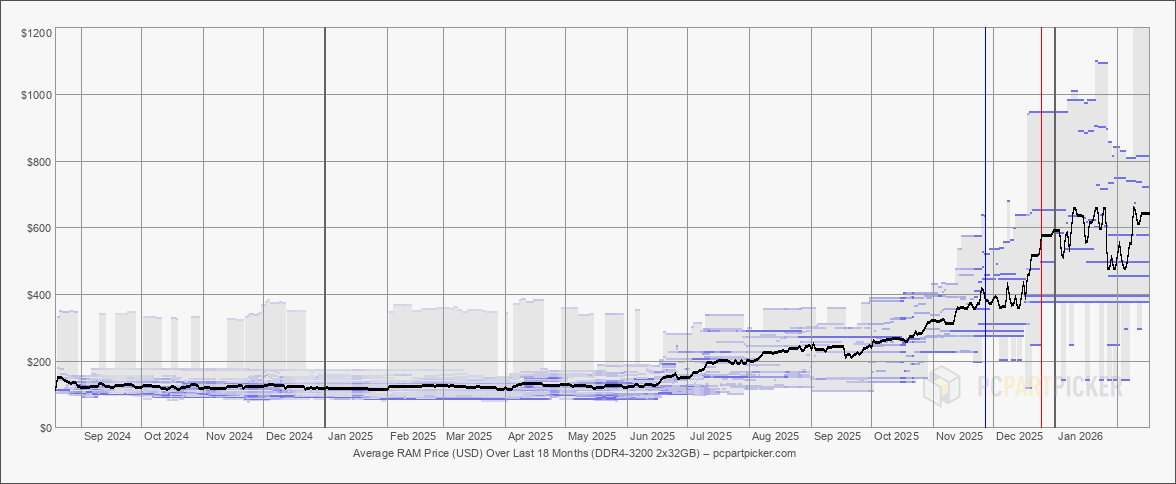Click the $0 y-axis label
This screenshot has width=1176, height=484.
[x=45, y=428]
